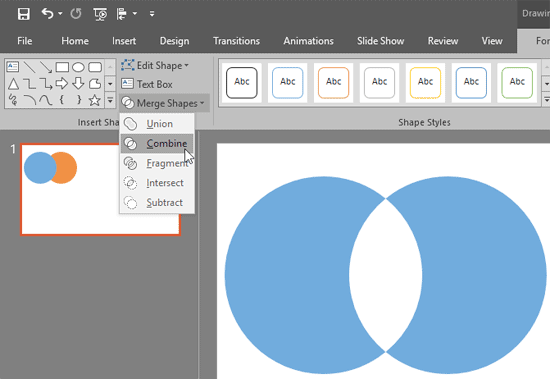Select the Isosceles Triangle shape
This screenshot has width=550, height=379.
13,84
